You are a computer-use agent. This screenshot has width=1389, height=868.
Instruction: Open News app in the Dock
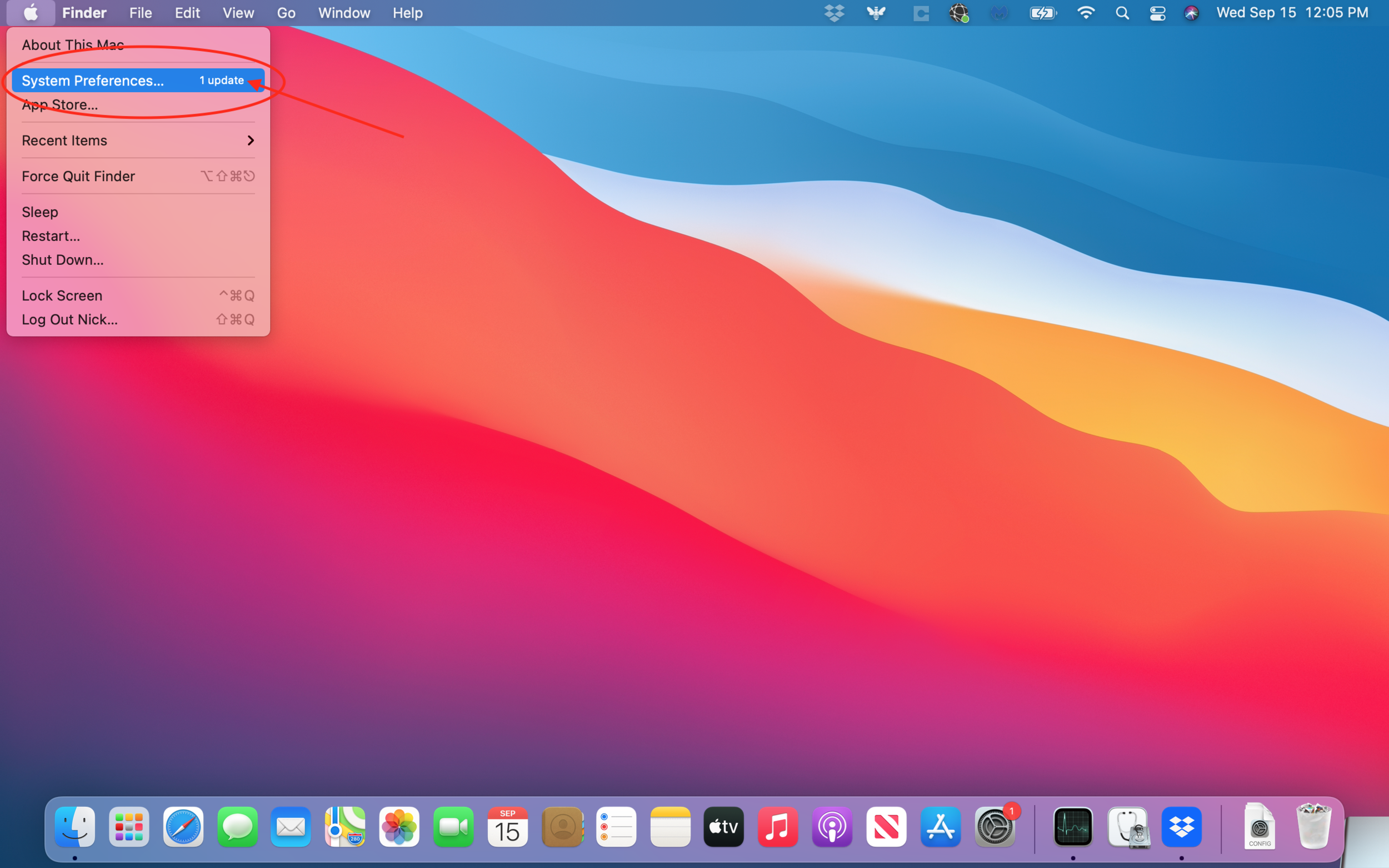coord(887,827)
